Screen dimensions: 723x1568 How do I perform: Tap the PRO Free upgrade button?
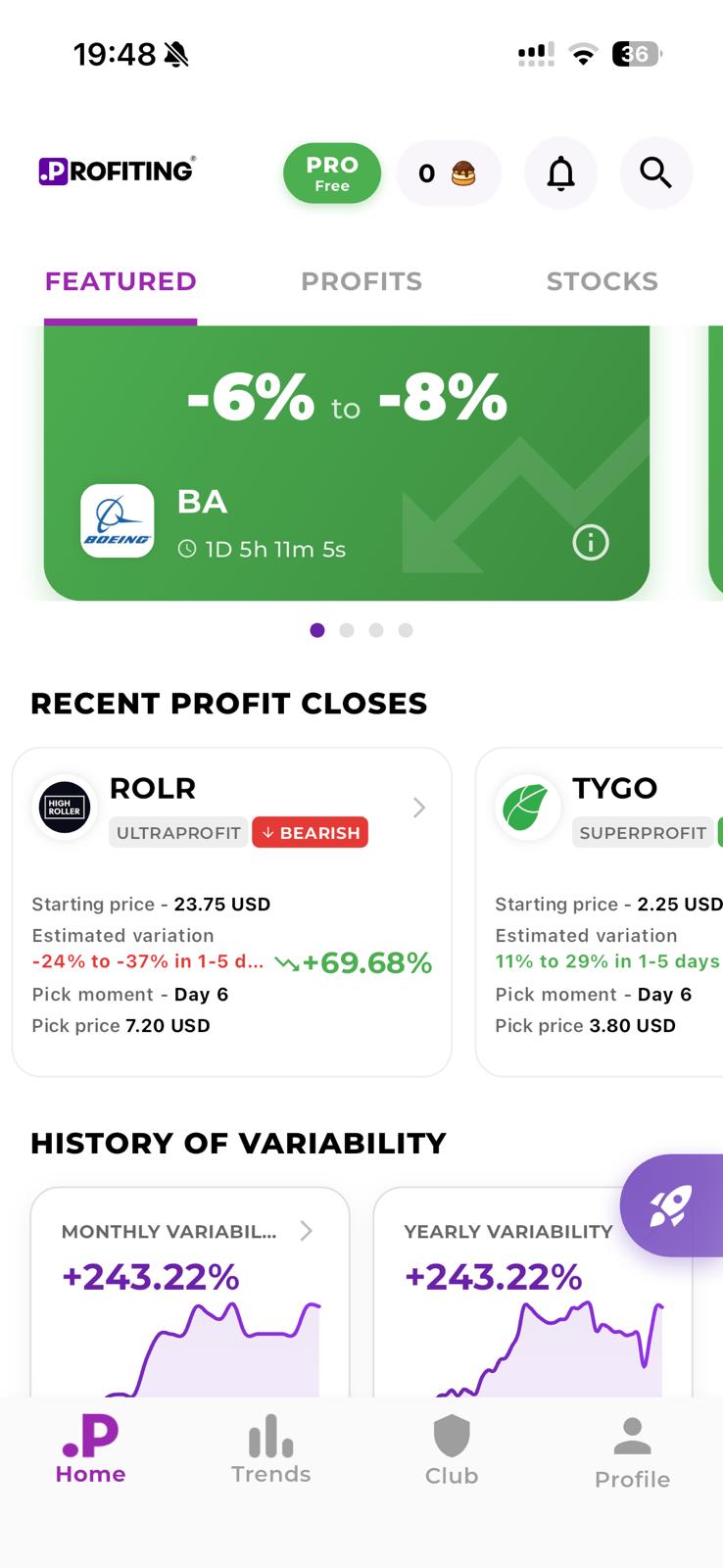pyautogui.click(x=332, y=172)
